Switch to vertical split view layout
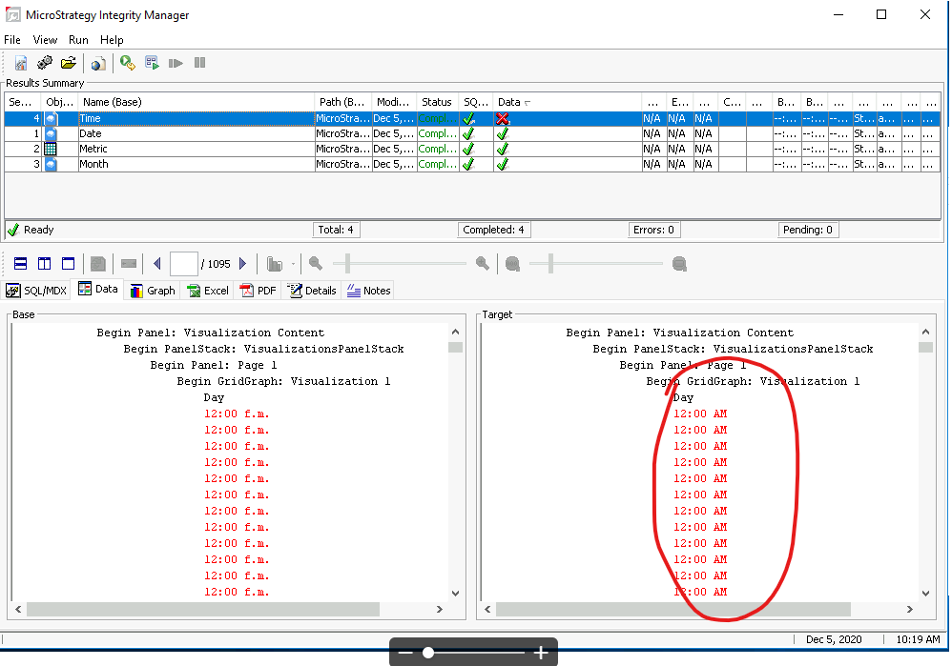This screenshot has width=952, height=666. pyautogui.click(x=44, y=264)
